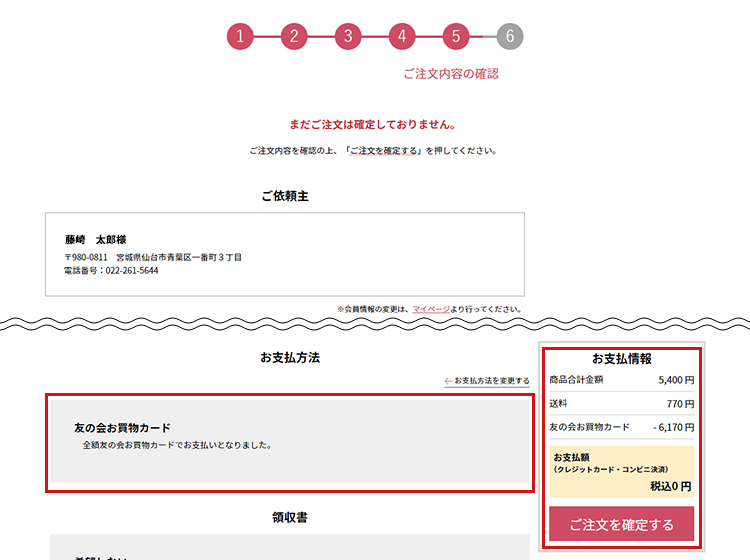Click お支払方法を変更する link
Screen dimensions: 750x560
487,381
